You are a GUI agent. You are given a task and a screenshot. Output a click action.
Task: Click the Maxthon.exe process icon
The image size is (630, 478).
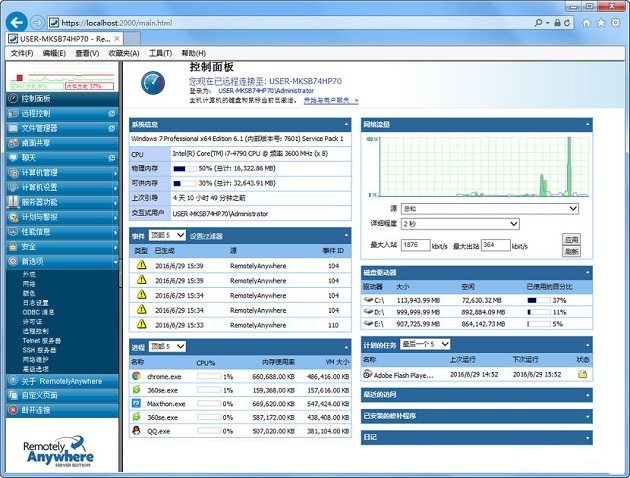pyautogui.click(x=137, y=404)
